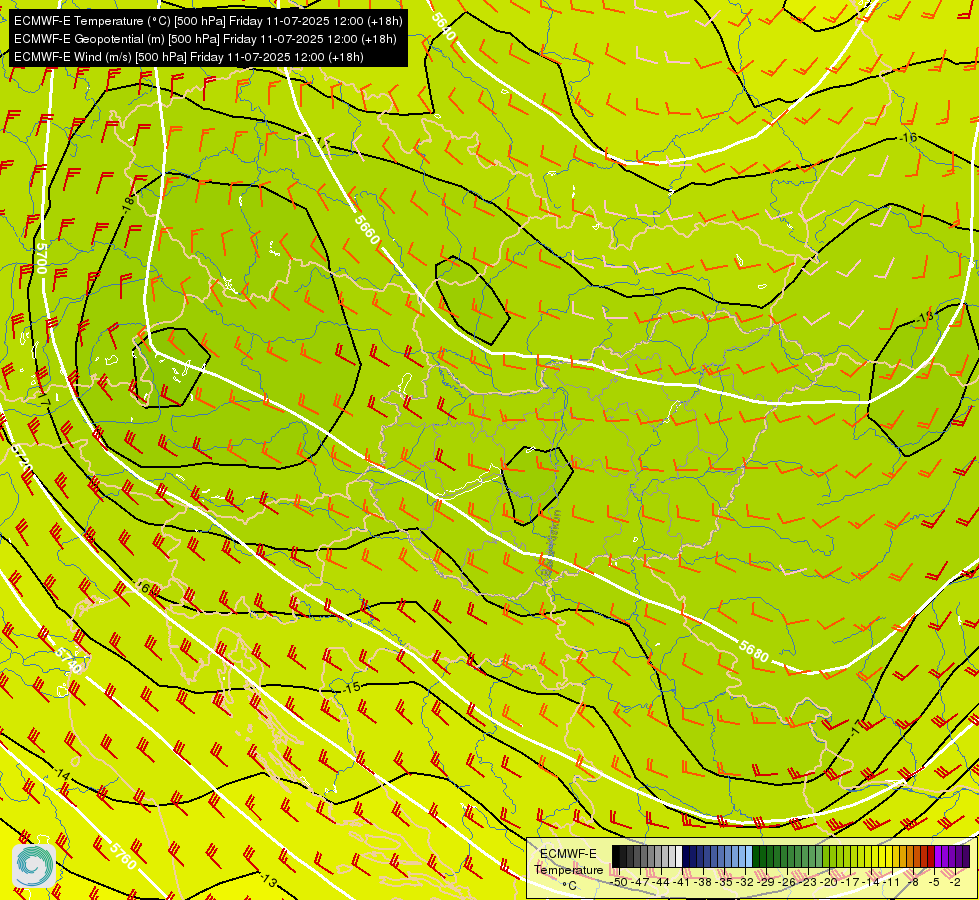Click the -35 value in the temperature legend
The width and height of the screenshot is (979, 900).
click(724, 882)
